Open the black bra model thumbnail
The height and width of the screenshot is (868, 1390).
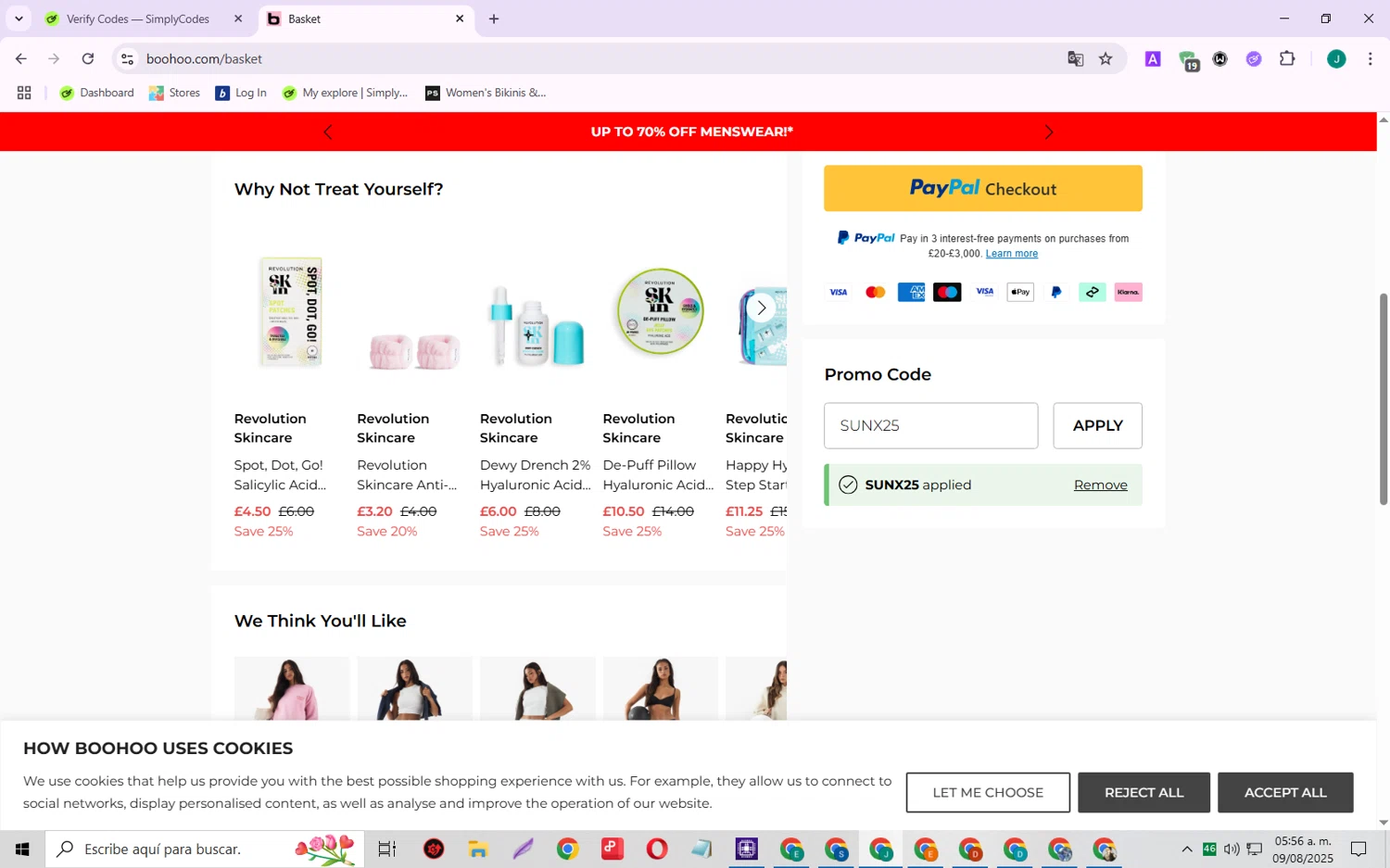pyautogui.click(x=660, y=687)
